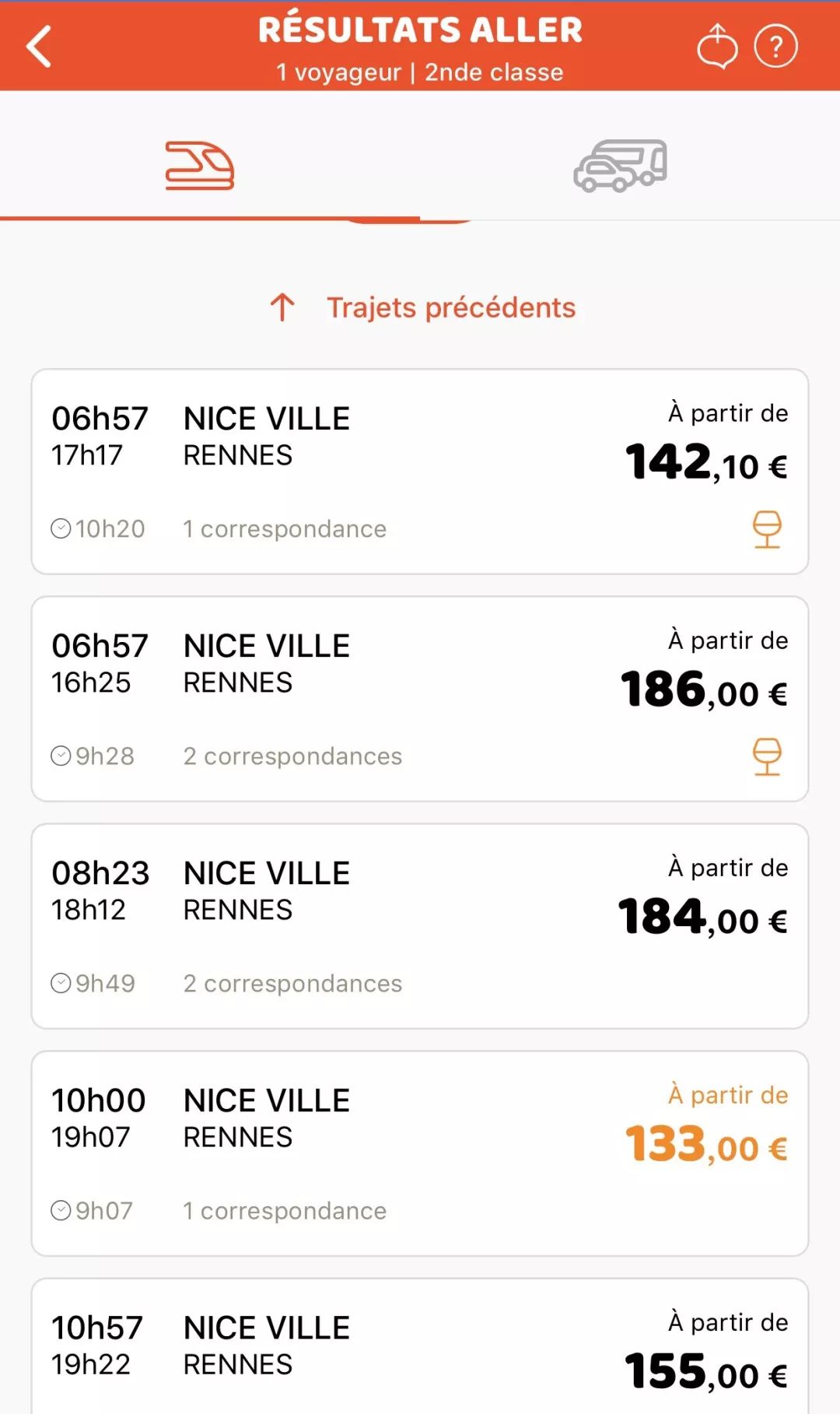The image size is (840, 1414).
Task: Load previous trips via Trajets précédents
Action: pos(450,308)
